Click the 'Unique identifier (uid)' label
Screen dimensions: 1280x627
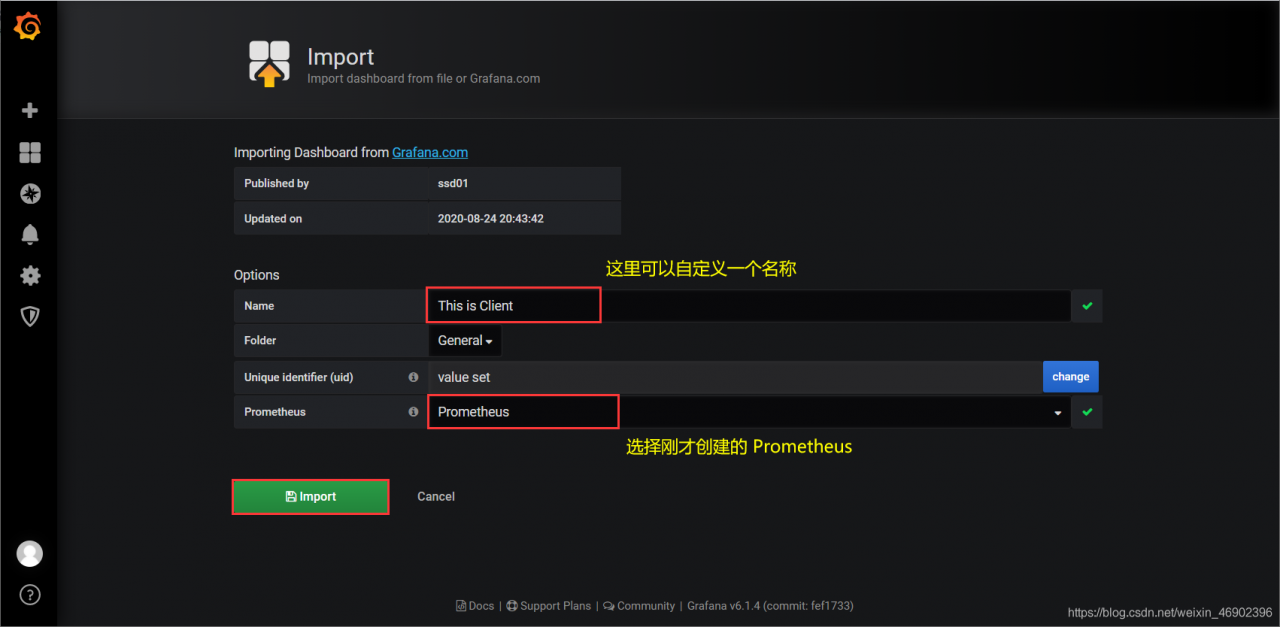(x=299, y=377)
